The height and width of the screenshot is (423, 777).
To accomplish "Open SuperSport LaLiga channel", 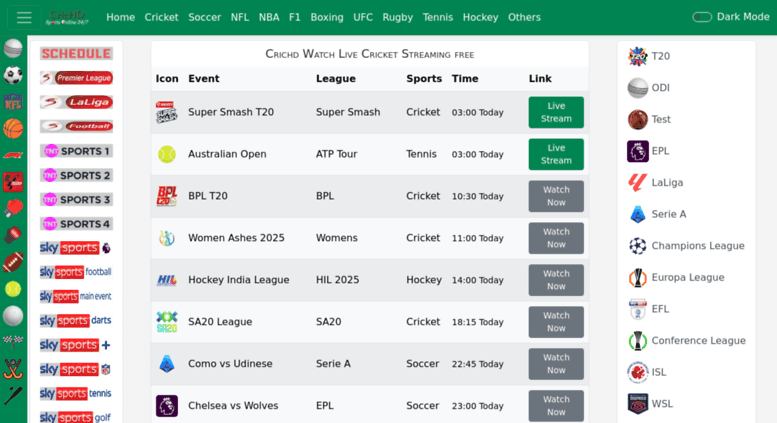I will click(x=76, y=102).
